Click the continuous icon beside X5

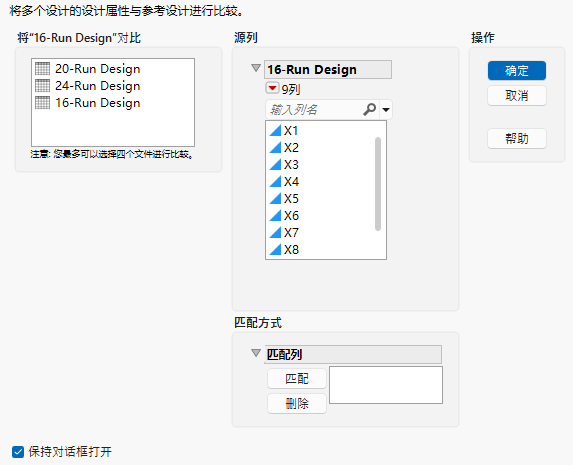[x=275, y=199]
